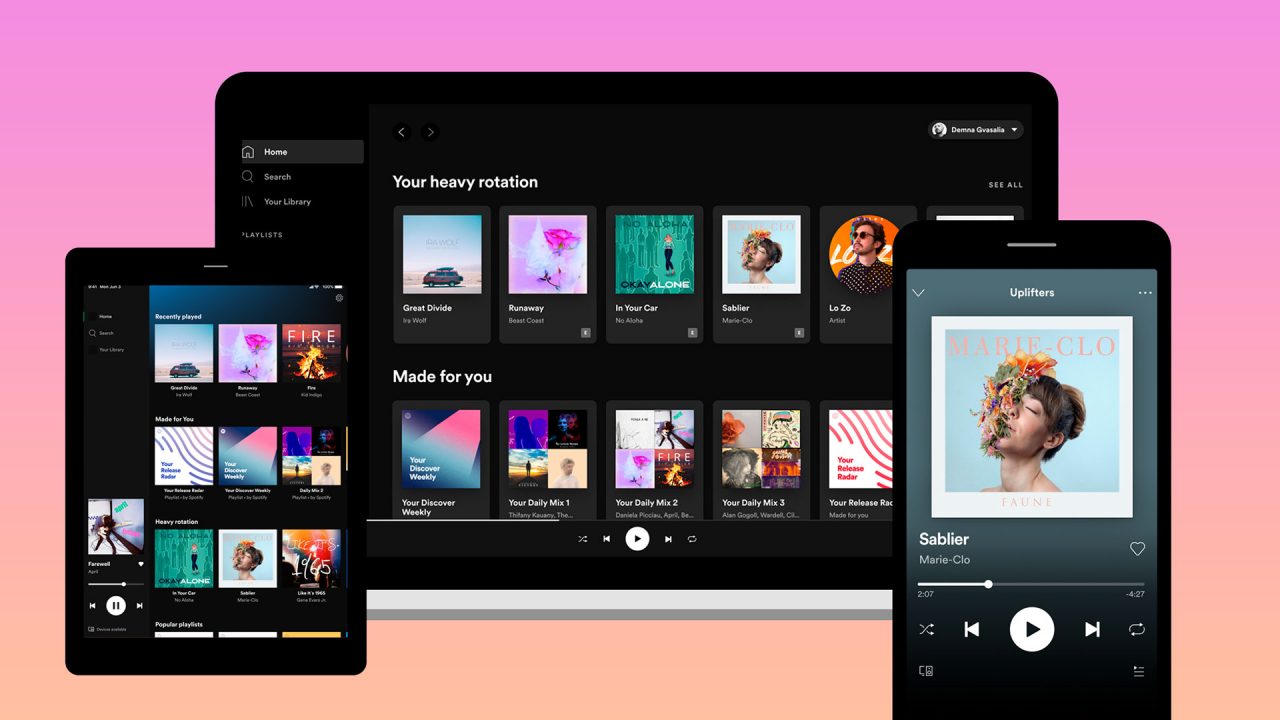
Task: Open Sablier in tablet Heavy rotation
Action: tap(247, 566)
